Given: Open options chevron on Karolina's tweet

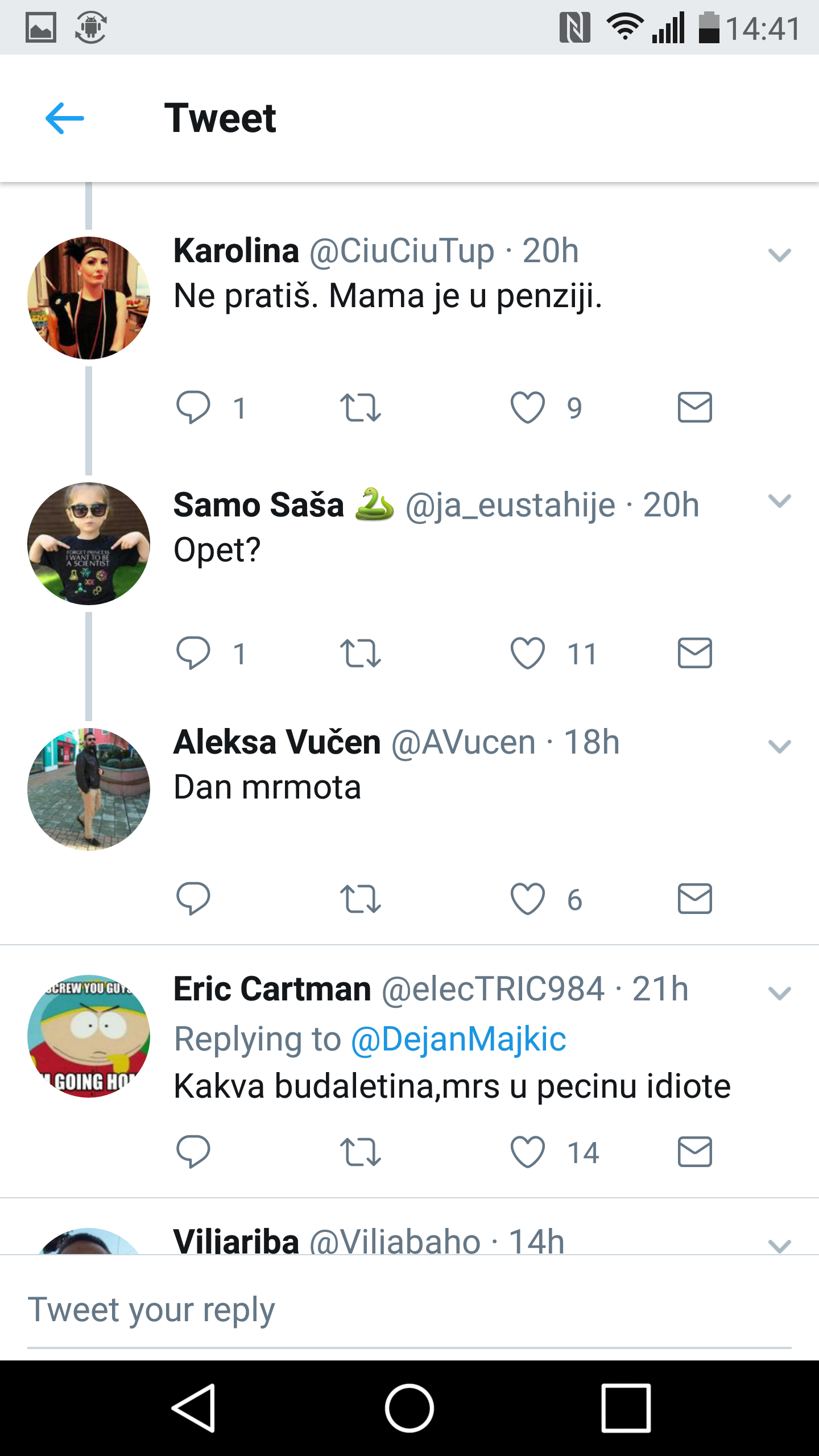Looking at the screenshot, I should [x=779, y=255].
